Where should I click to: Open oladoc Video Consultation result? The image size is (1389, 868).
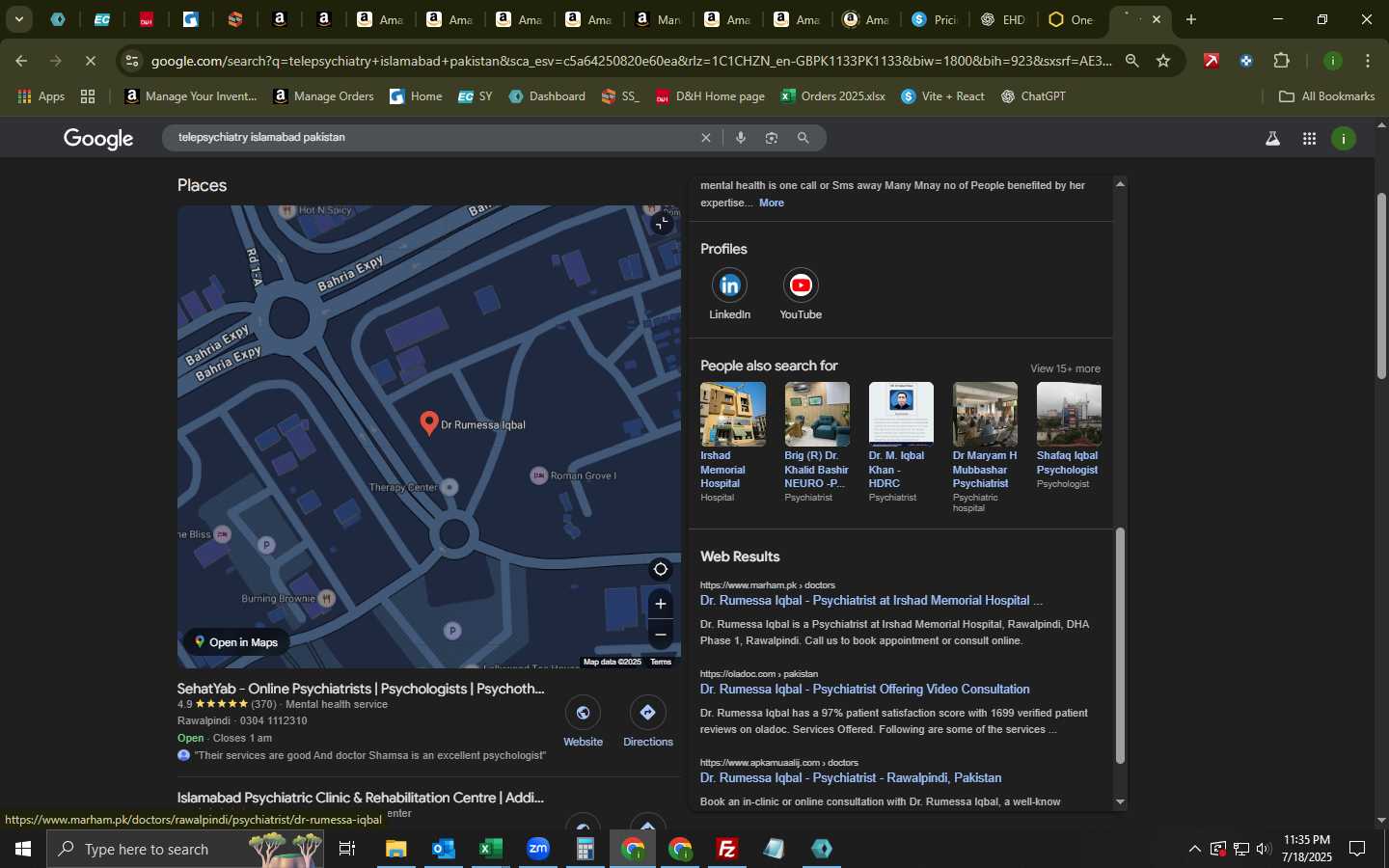pos(865,689)
